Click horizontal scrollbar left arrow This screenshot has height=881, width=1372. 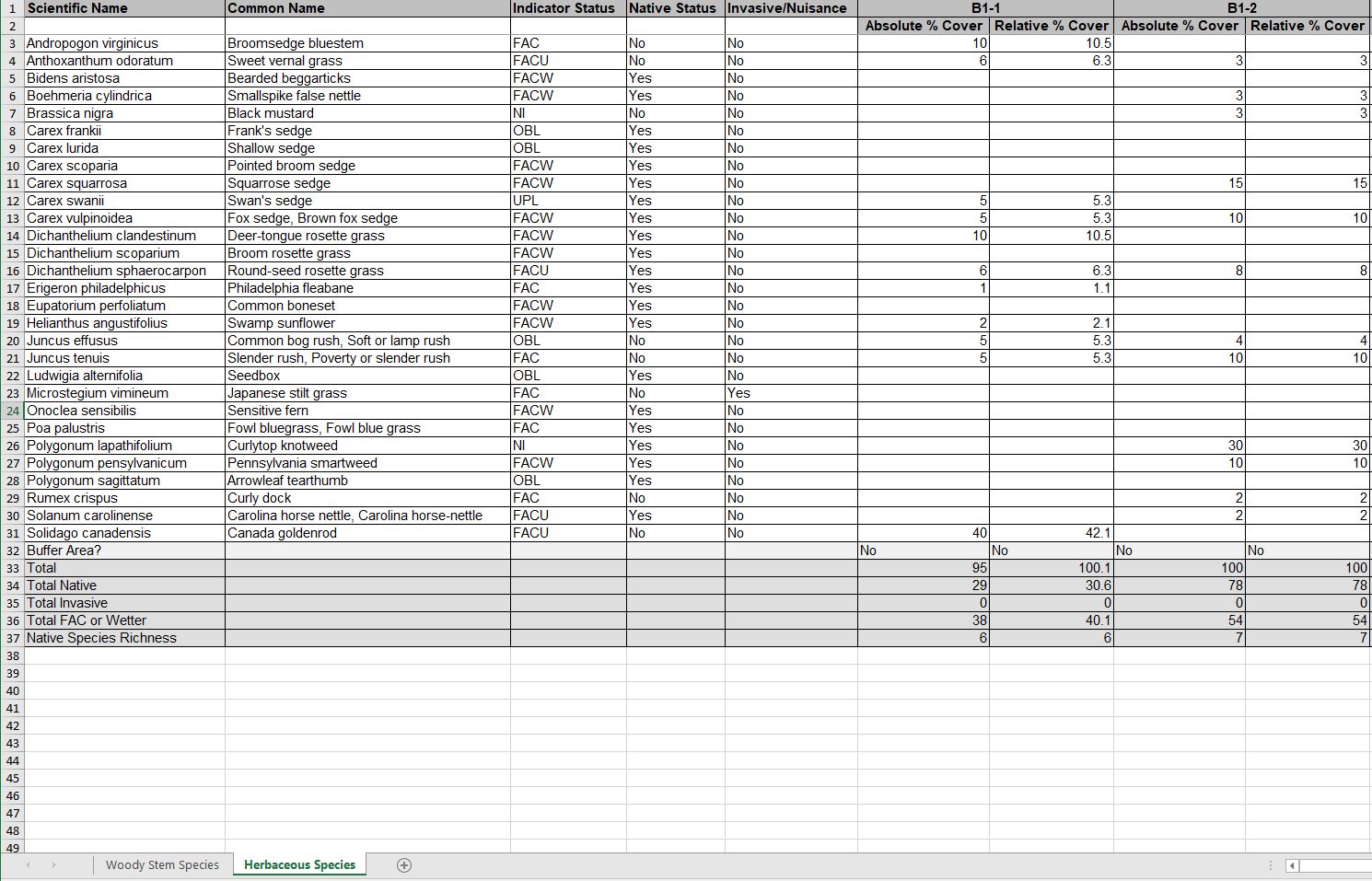pos(1293,865)
